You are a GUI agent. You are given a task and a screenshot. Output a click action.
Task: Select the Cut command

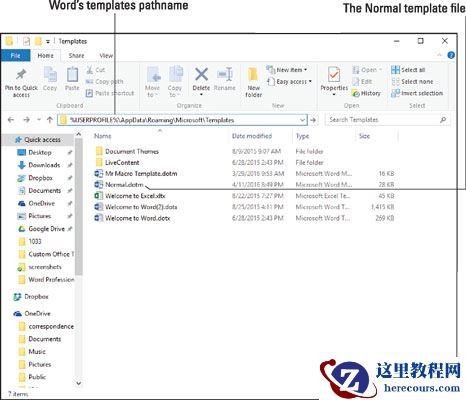click(96, 70)
